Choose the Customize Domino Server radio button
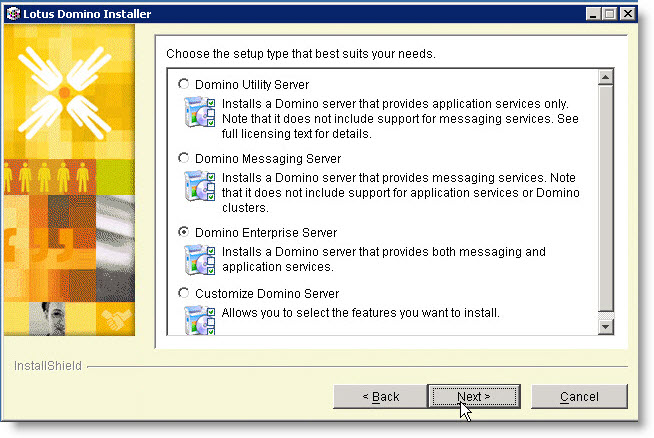The width and height of the screenshot is (654, 438). pyautogui.click(x=183, y=293)
